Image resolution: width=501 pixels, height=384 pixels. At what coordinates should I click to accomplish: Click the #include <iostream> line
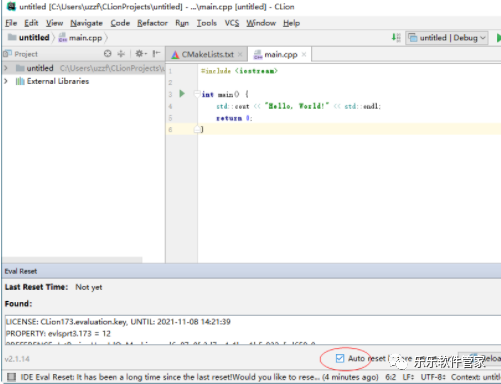tap(239, 71)
